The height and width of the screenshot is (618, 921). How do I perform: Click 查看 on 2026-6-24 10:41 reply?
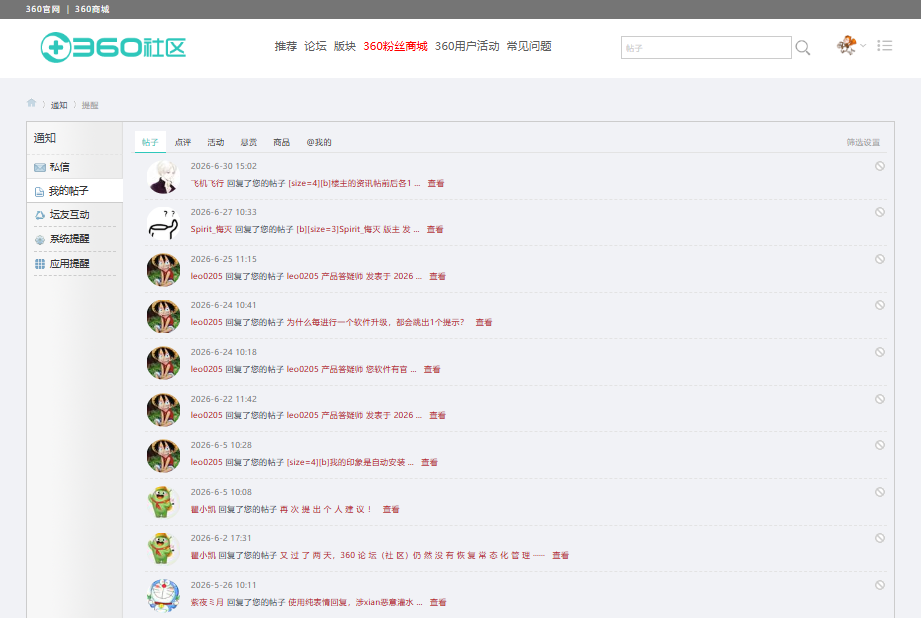(x=484, y=322)
